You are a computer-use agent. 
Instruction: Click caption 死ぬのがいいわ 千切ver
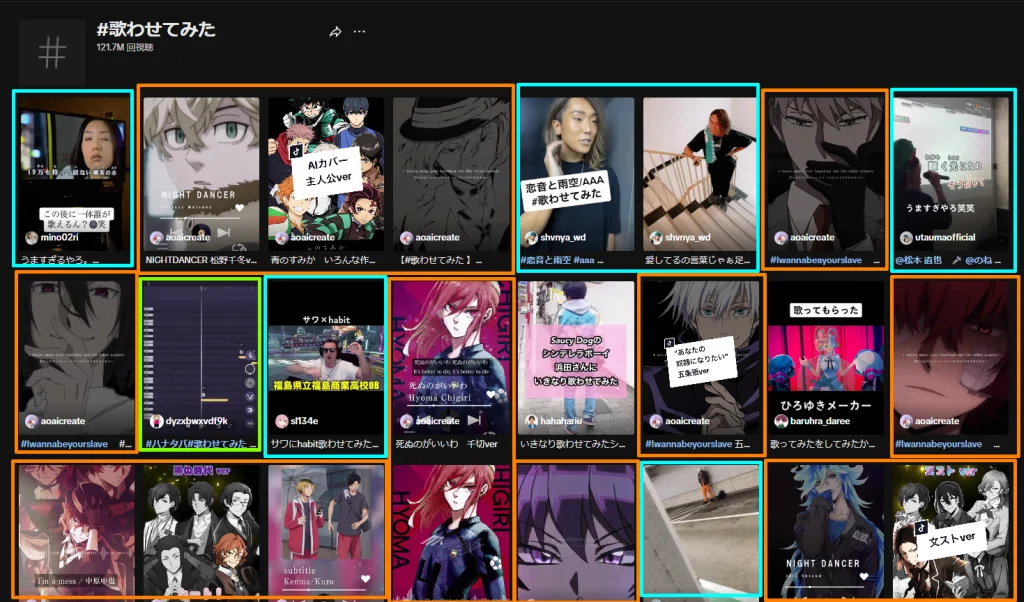point(446,443)
